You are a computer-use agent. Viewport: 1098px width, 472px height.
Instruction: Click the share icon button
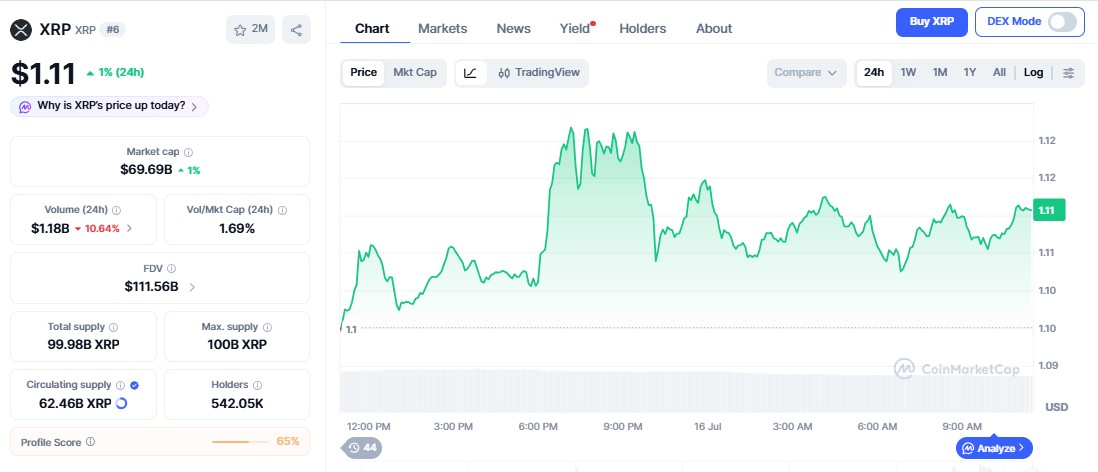coord(296,29)
